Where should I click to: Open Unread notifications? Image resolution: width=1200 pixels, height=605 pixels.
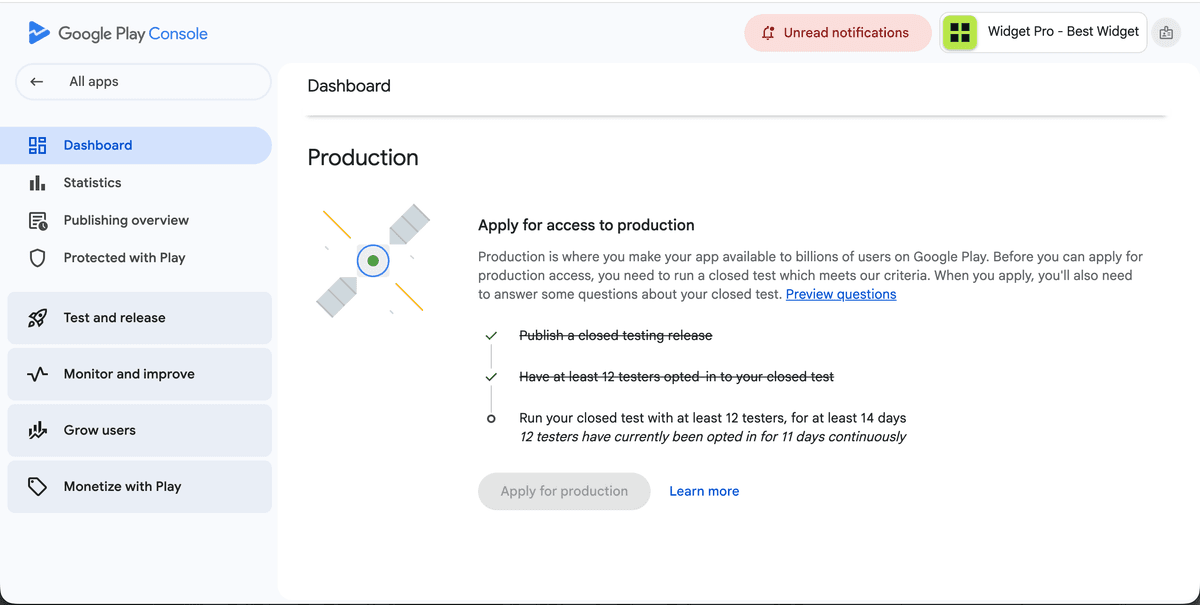(x=838, y=33)
